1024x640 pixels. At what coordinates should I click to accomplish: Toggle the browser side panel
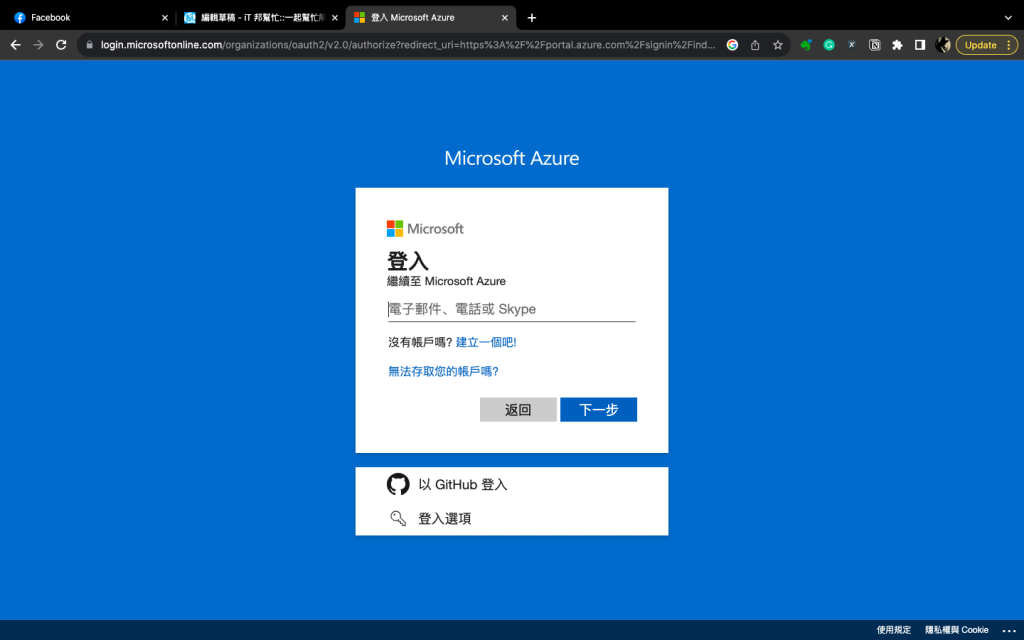click(x=920, y=45)
